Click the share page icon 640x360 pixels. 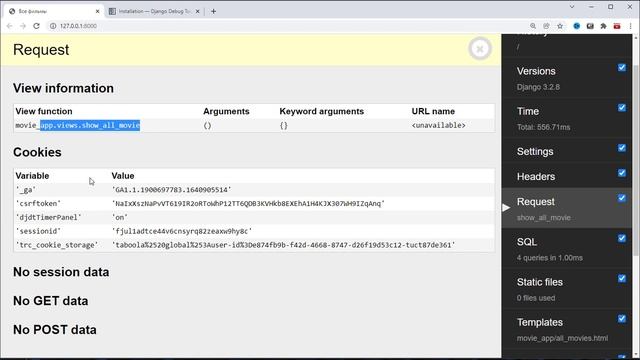click(546, 26)
